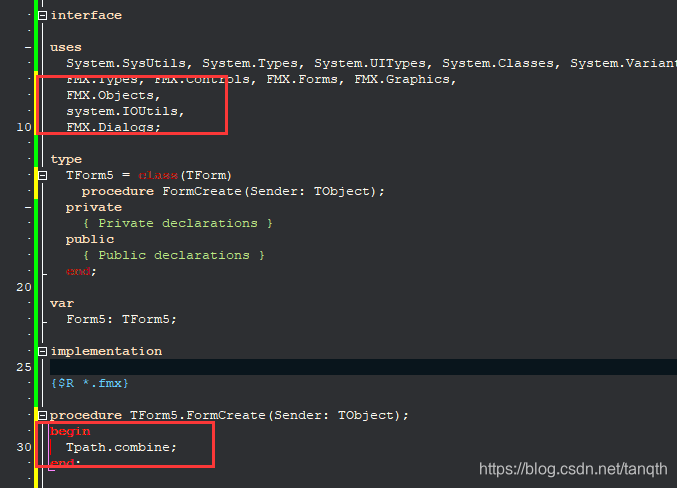
Task: Click the 'interface' keyword
Action: (86, 15)
